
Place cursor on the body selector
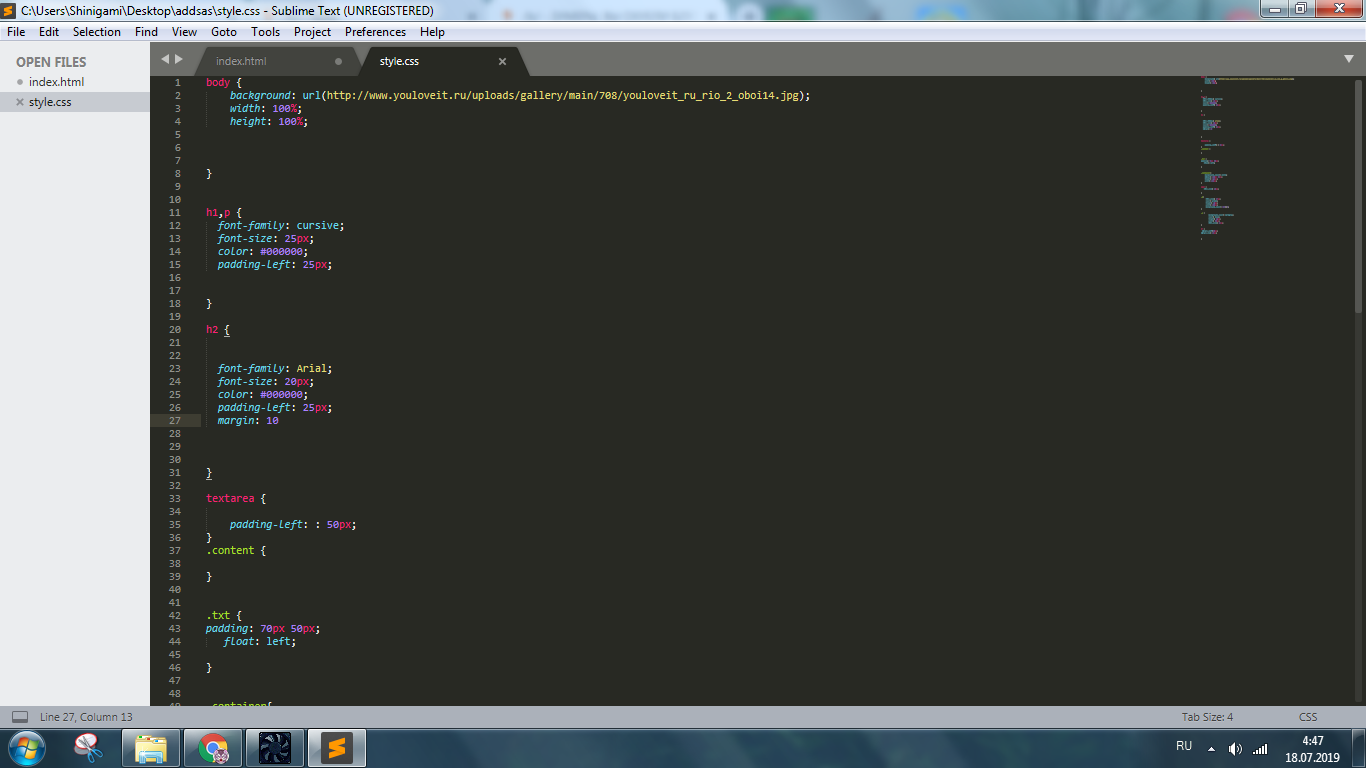217,82
